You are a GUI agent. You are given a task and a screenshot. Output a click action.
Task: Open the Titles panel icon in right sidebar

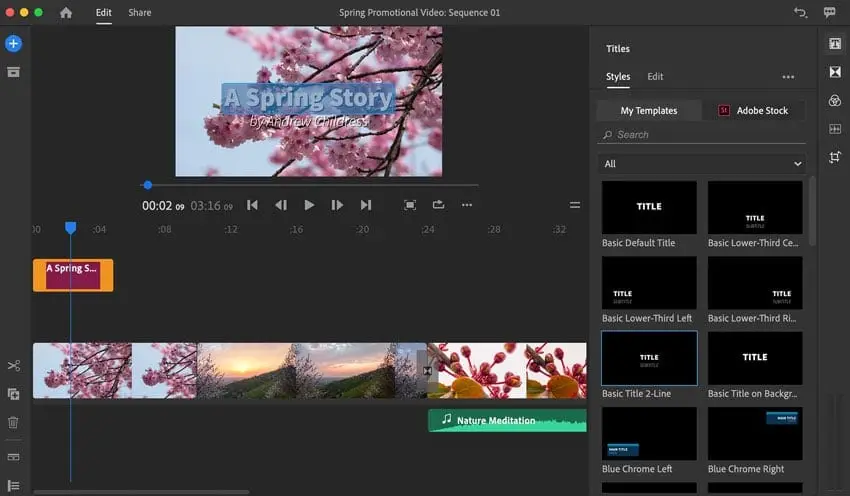pos(835,43)
